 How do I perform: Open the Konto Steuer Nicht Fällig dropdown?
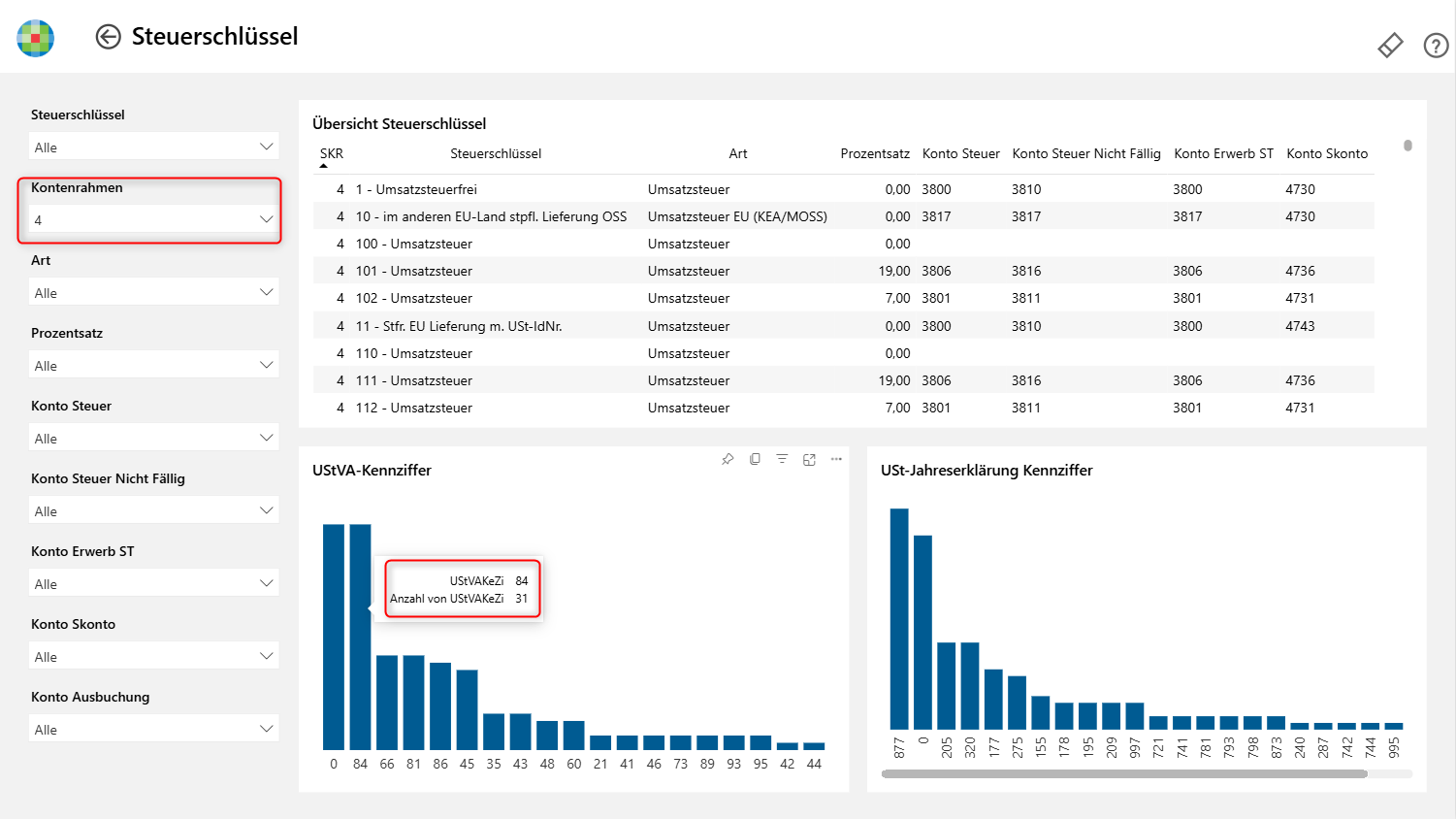click(x=154, y=510)
